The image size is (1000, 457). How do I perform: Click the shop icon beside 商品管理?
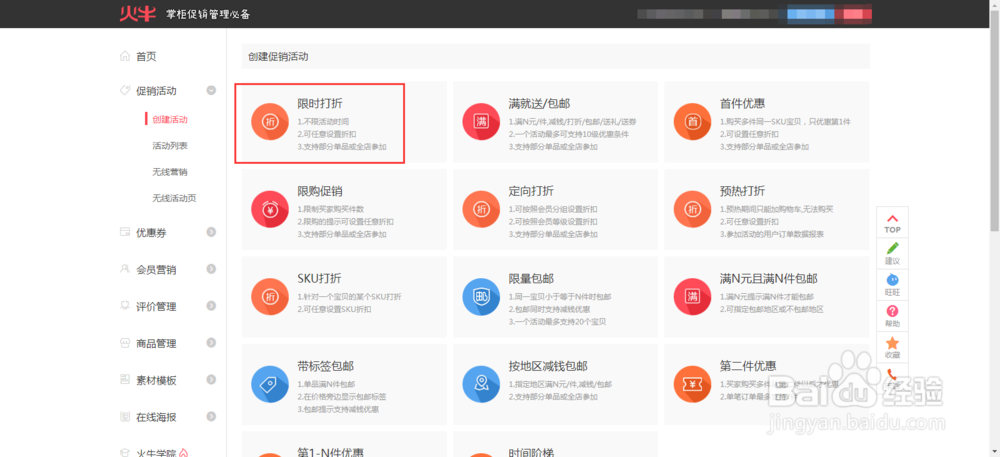(x=125, y=343)
